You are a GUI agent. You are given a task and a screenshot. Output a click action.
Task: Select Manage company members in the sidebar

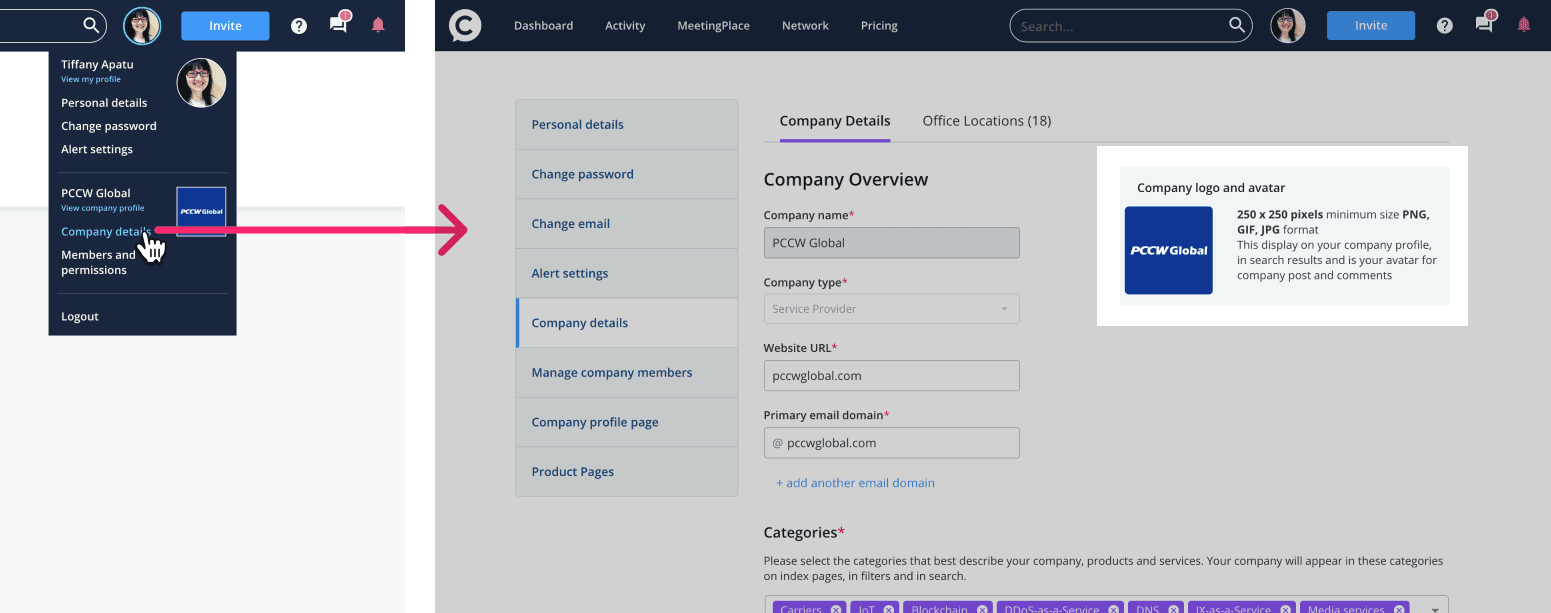click(612, 373)
